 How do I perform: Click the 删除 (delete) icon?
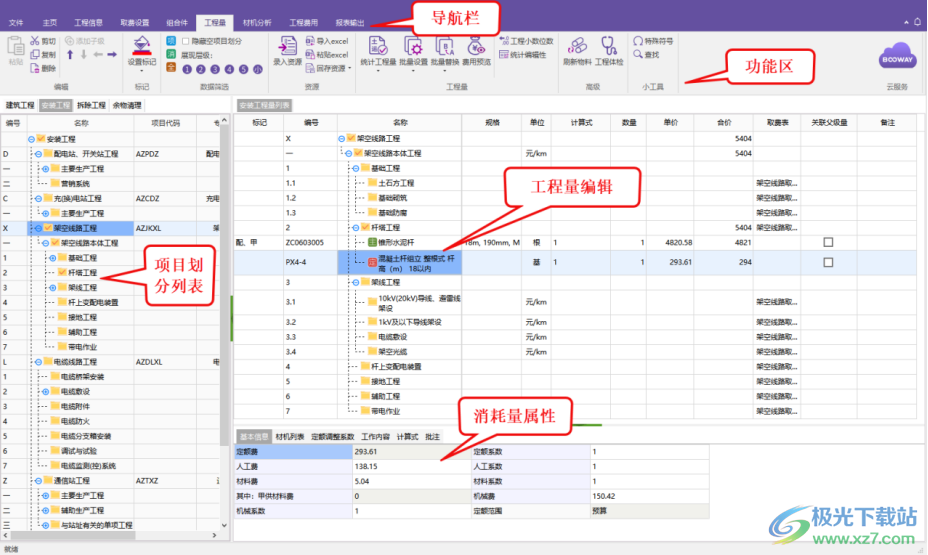pos(35,68)
